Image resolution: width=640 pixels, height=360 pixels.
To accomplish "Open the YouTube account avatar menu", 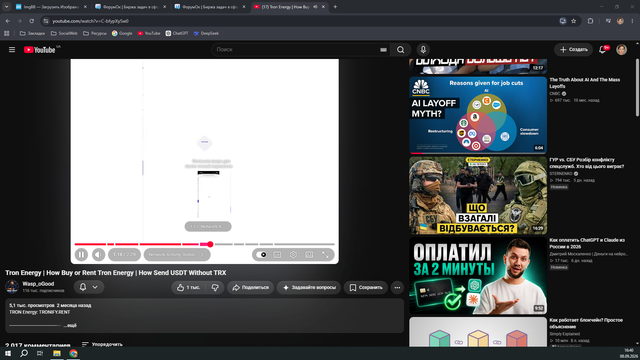I will (622, 49).
